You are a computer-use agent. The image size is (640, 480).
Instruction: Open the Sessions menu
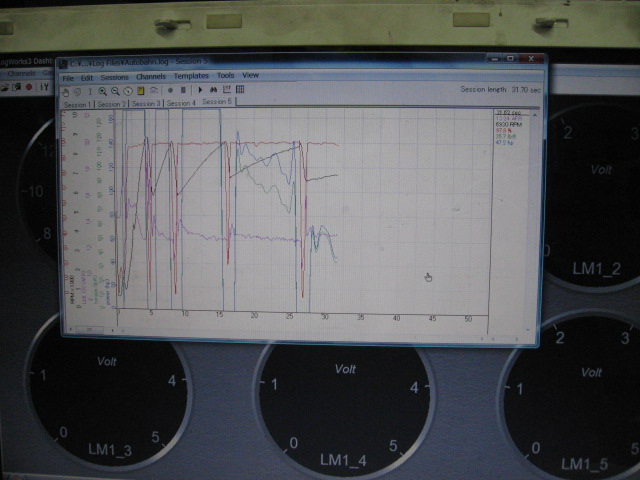pyautogui.click(x=114, y=77)
